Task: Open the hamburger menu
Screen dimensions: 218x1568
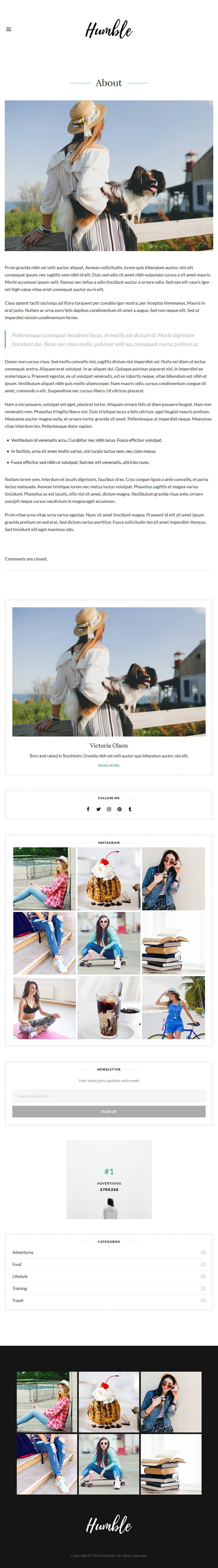Action: coord(9,29)
